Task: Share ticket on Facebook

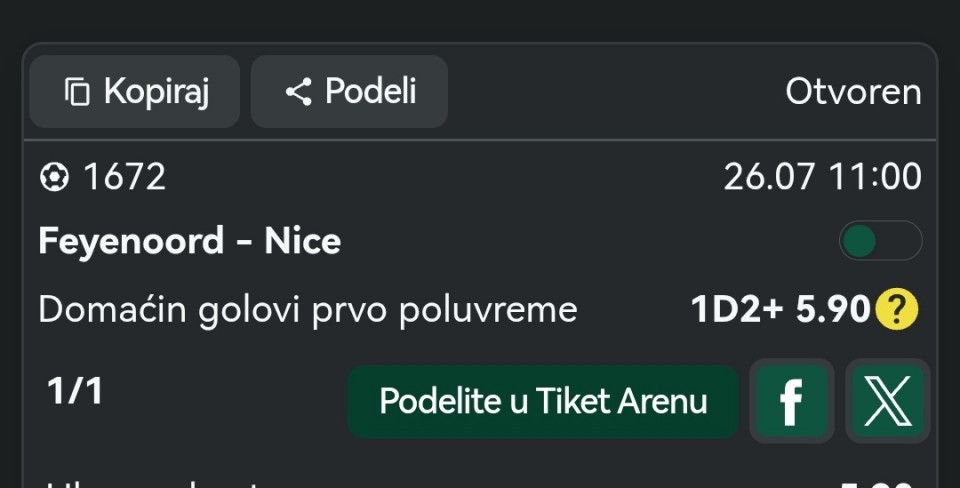Action: tap(792, 401)
